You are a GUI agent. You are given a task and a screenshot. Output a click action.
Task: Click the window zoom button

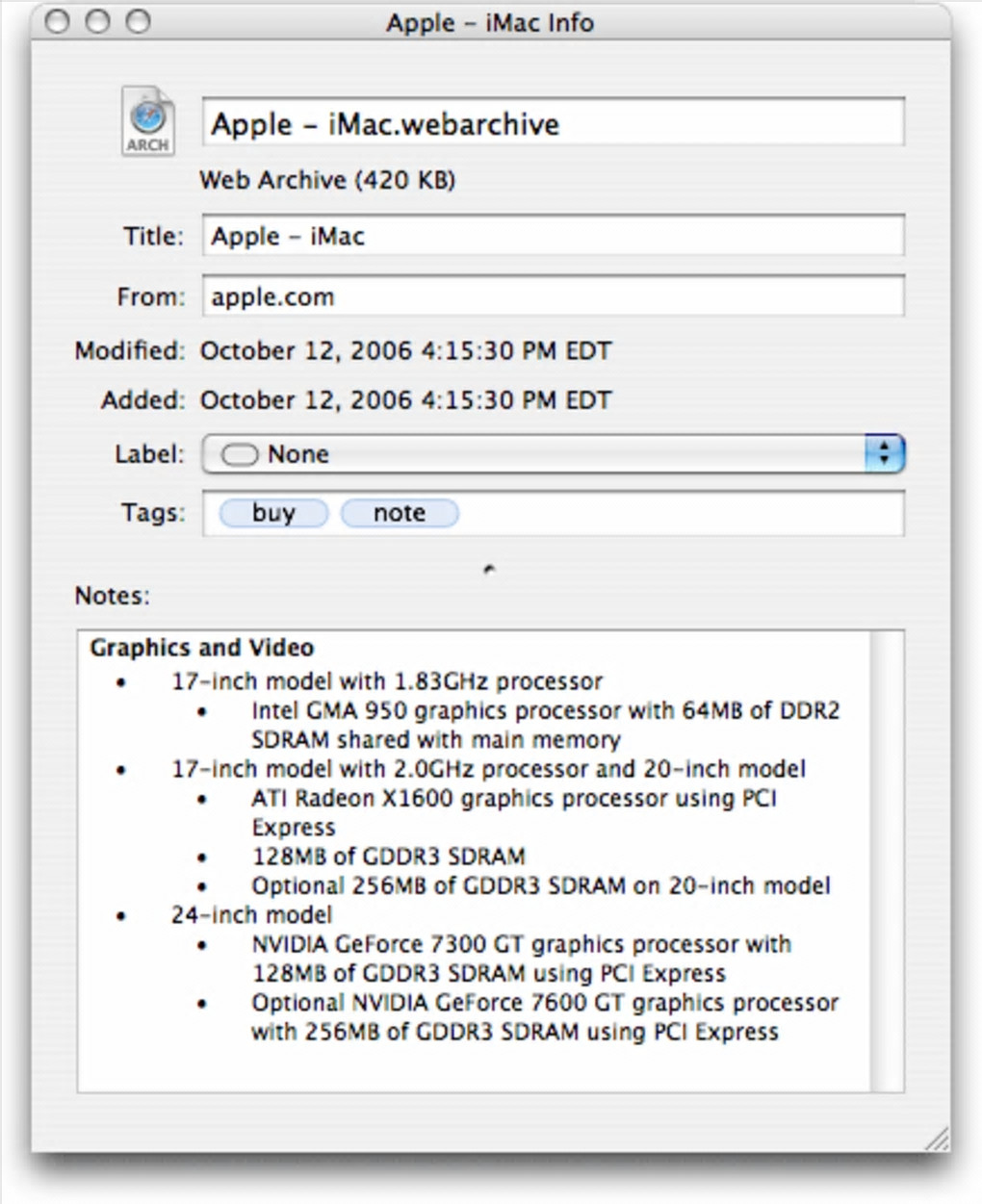pos(139,21)
